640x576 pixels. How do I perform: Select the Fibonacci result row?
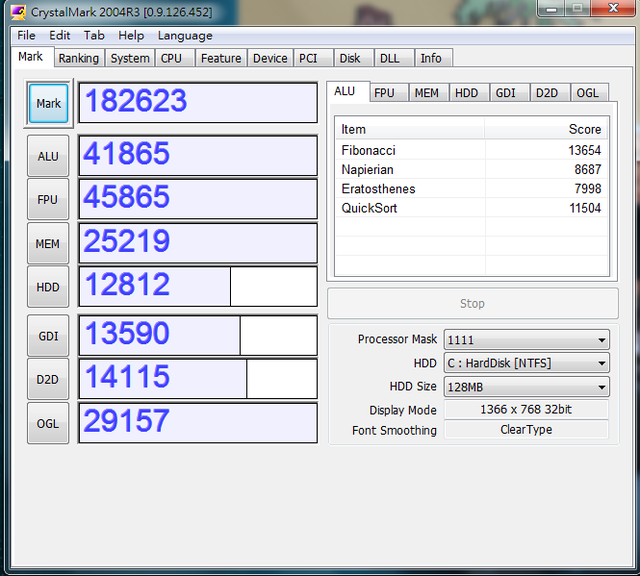click(x=471, y=150)
